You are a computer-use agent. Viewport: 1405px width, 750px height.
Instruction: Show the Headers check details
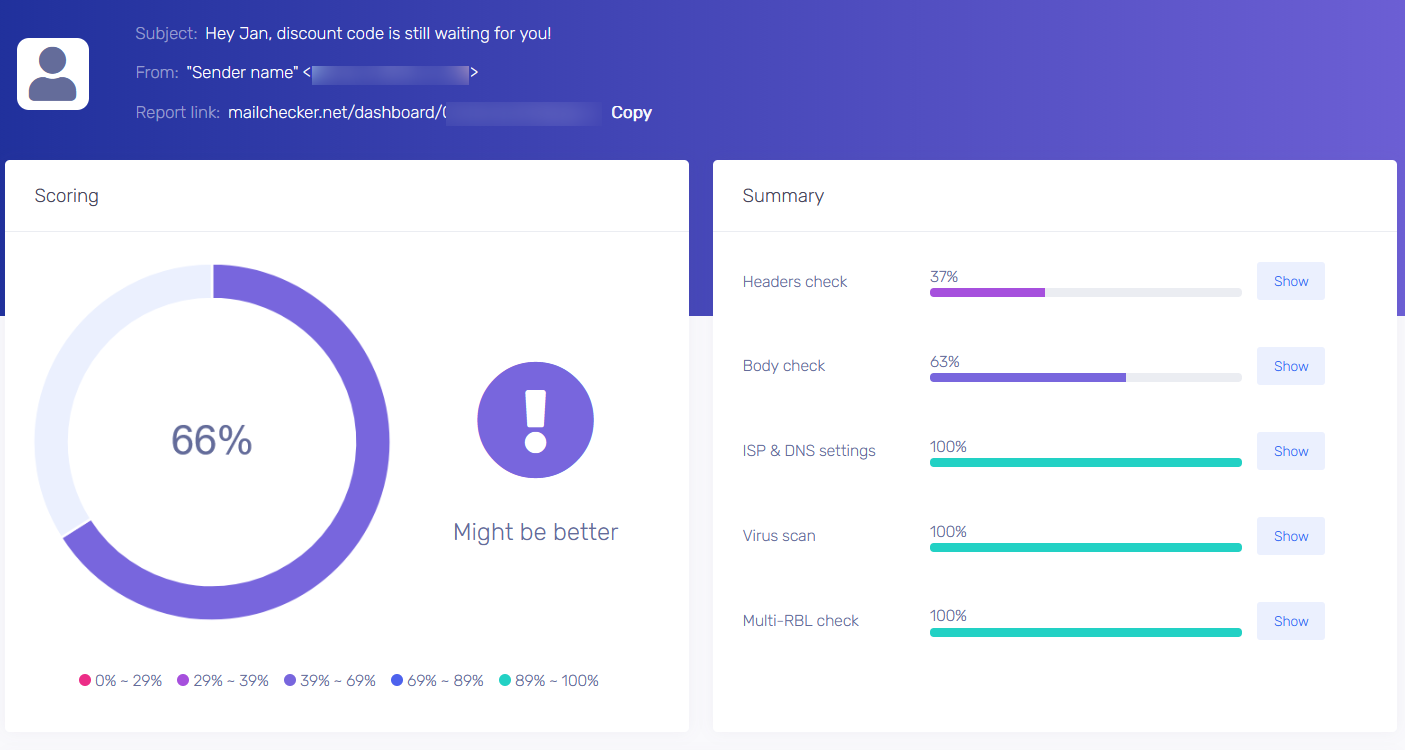[x=1290, y=281]
